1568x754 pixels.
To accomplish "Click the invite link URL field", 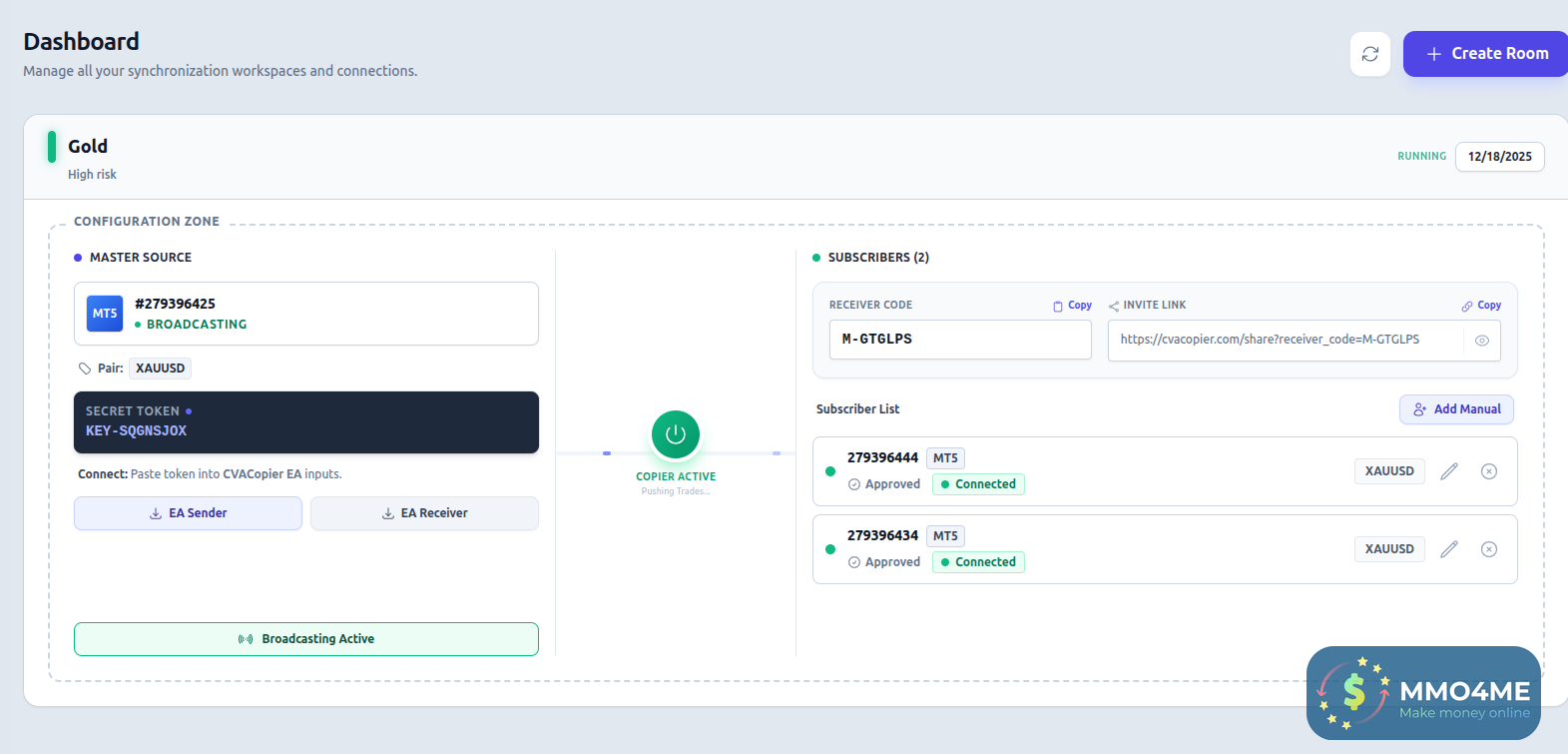I will coord(1284,340).
